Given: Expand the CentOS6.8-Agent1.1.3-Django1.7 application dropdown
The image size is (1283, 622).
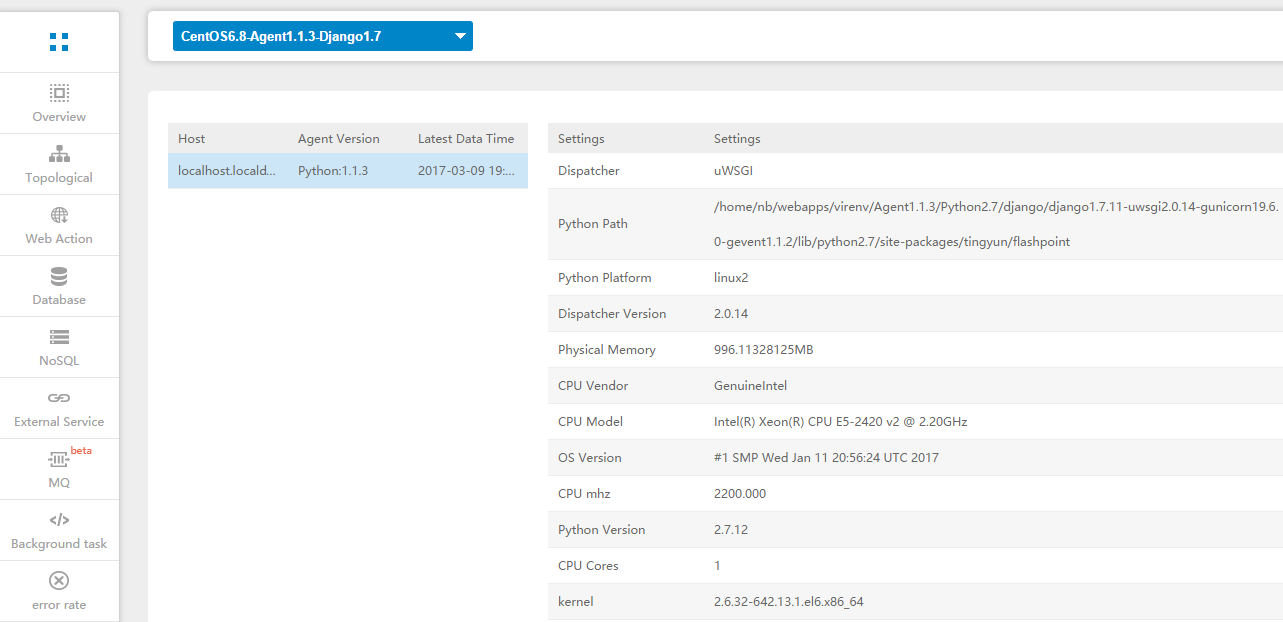Looking at the screenshot, I should [x=310, y=36].
